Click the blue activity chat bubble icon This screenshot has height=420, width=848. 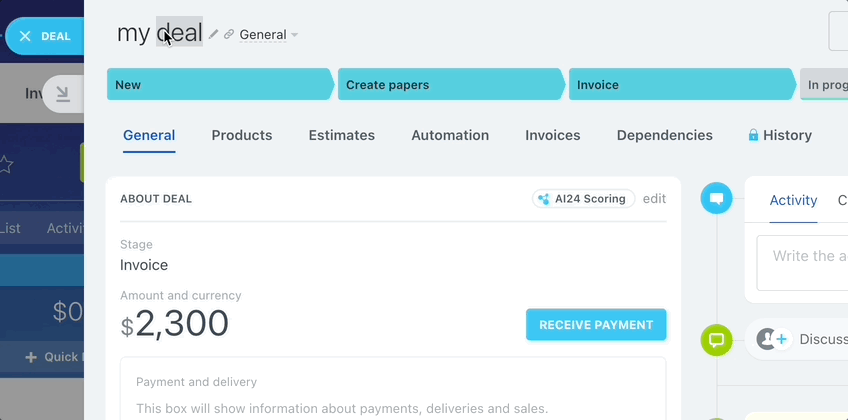[717, 198]
